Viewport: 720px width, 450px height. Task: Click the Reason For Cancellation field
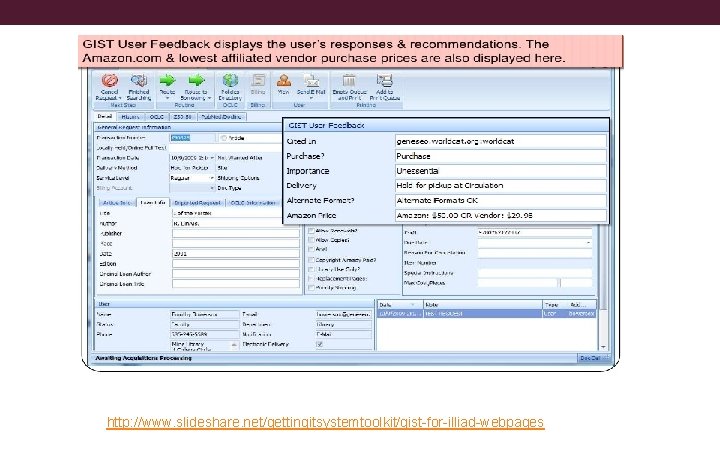[x=535, y=253]
